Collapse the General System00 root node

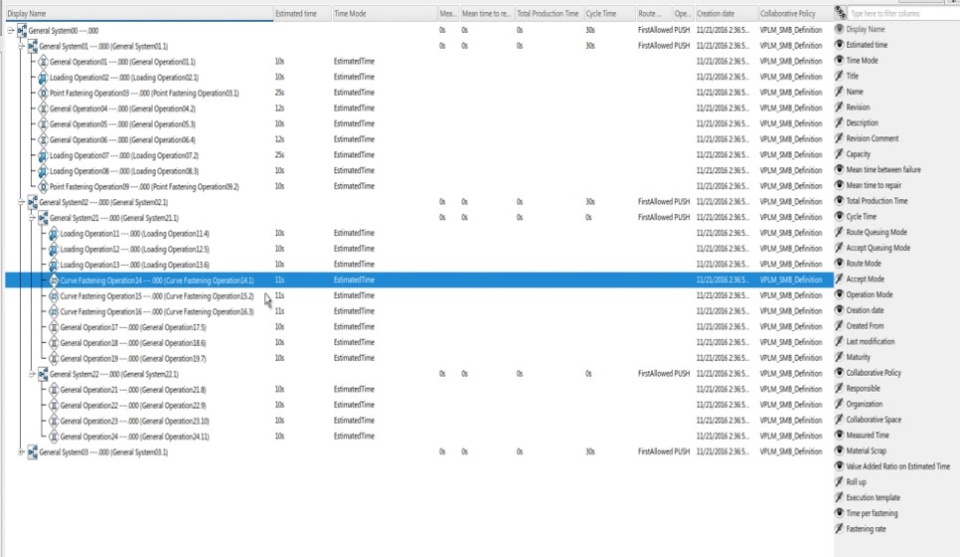[10, 30]
